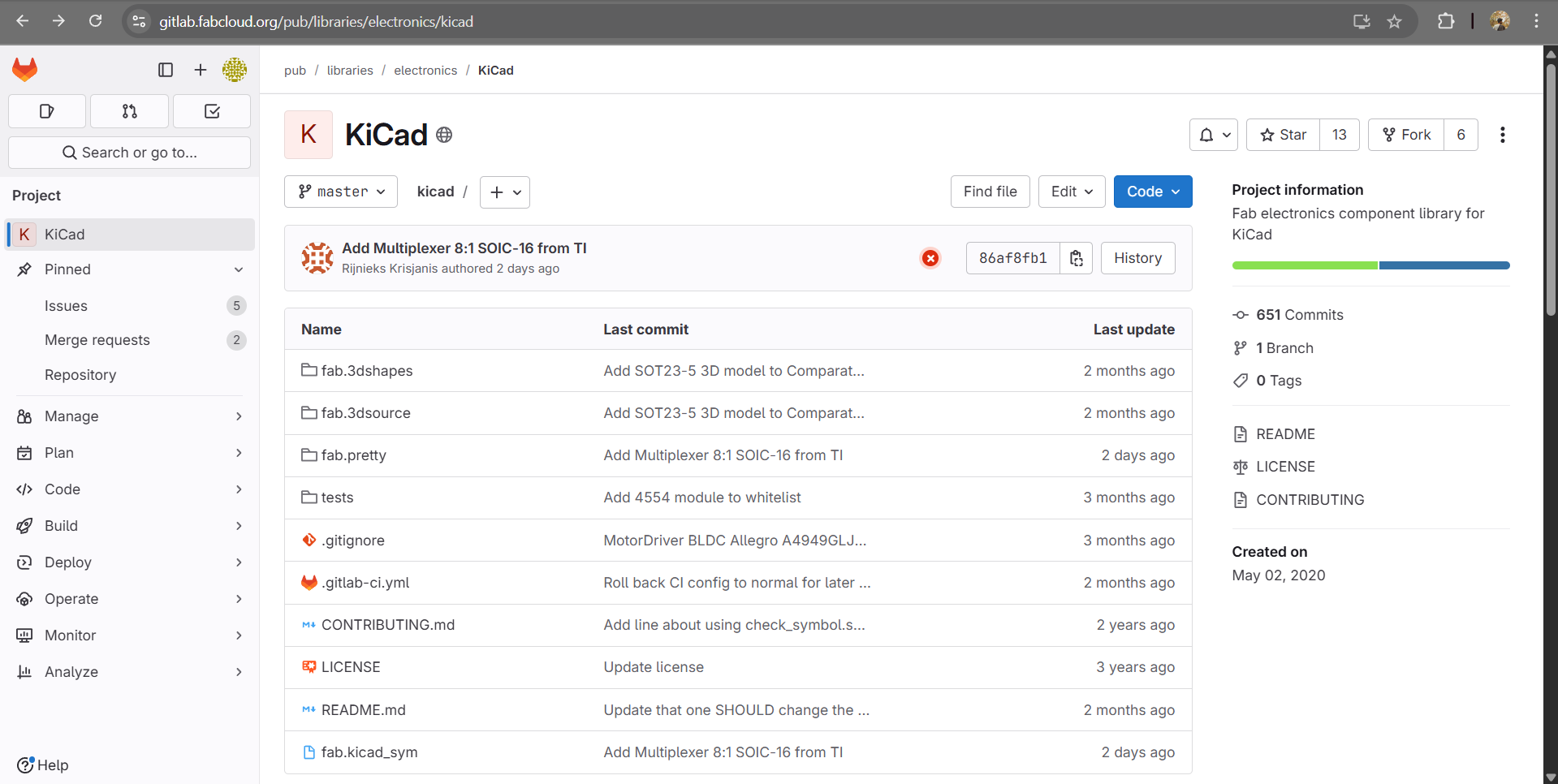Open LICENSE file in list
Viewport: 1558px width, 784px height.
point(351,667)
